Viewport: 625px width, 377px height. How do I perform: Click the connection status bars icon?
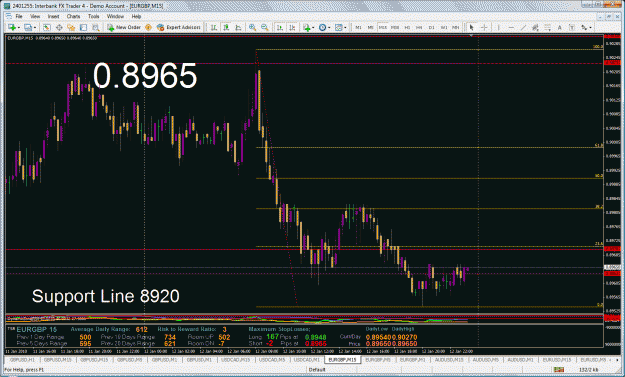pyautogui.click(x=559, y=370)
